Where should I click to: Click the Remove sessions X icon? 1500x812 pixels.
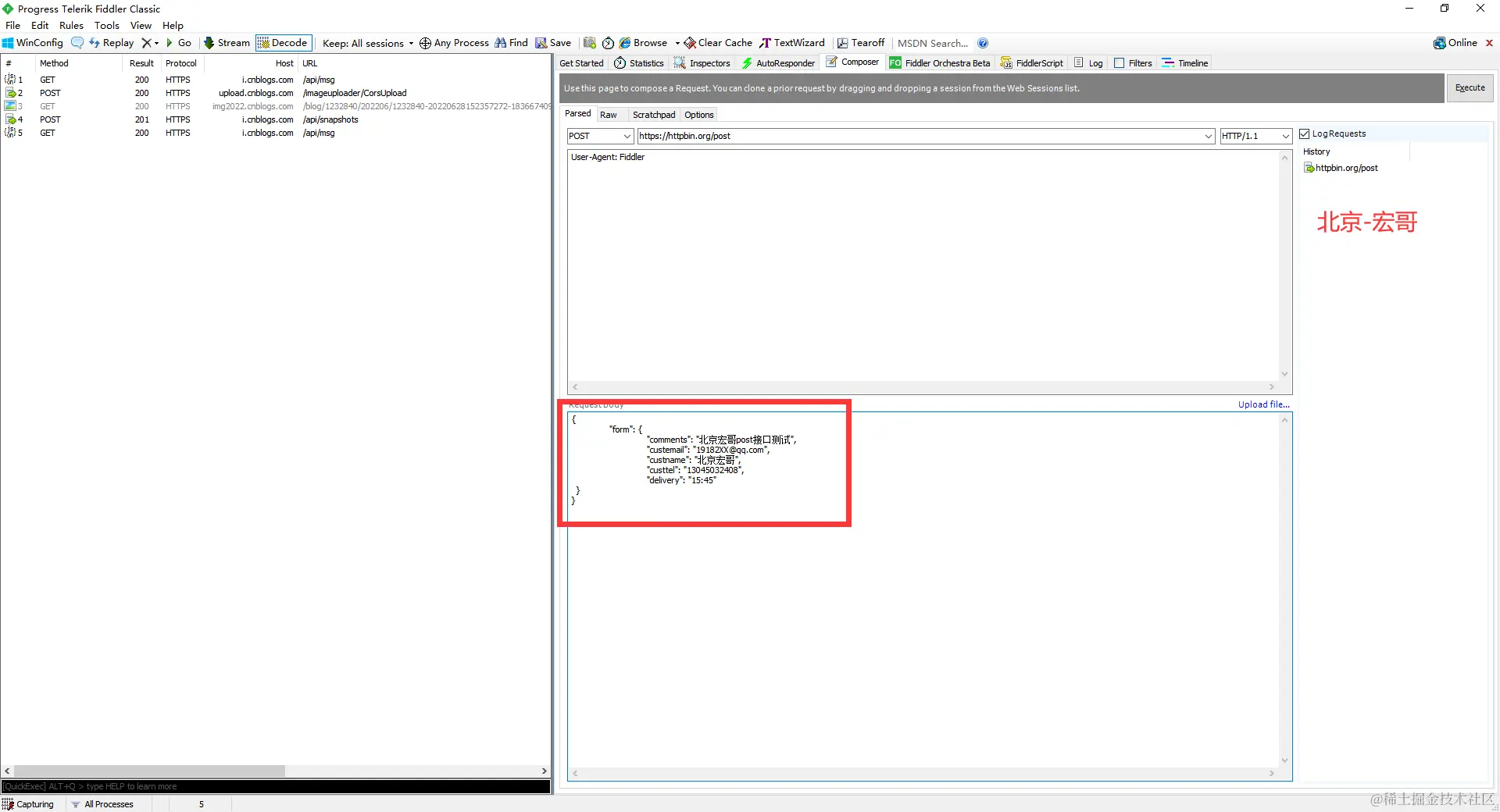click(146, 43)
